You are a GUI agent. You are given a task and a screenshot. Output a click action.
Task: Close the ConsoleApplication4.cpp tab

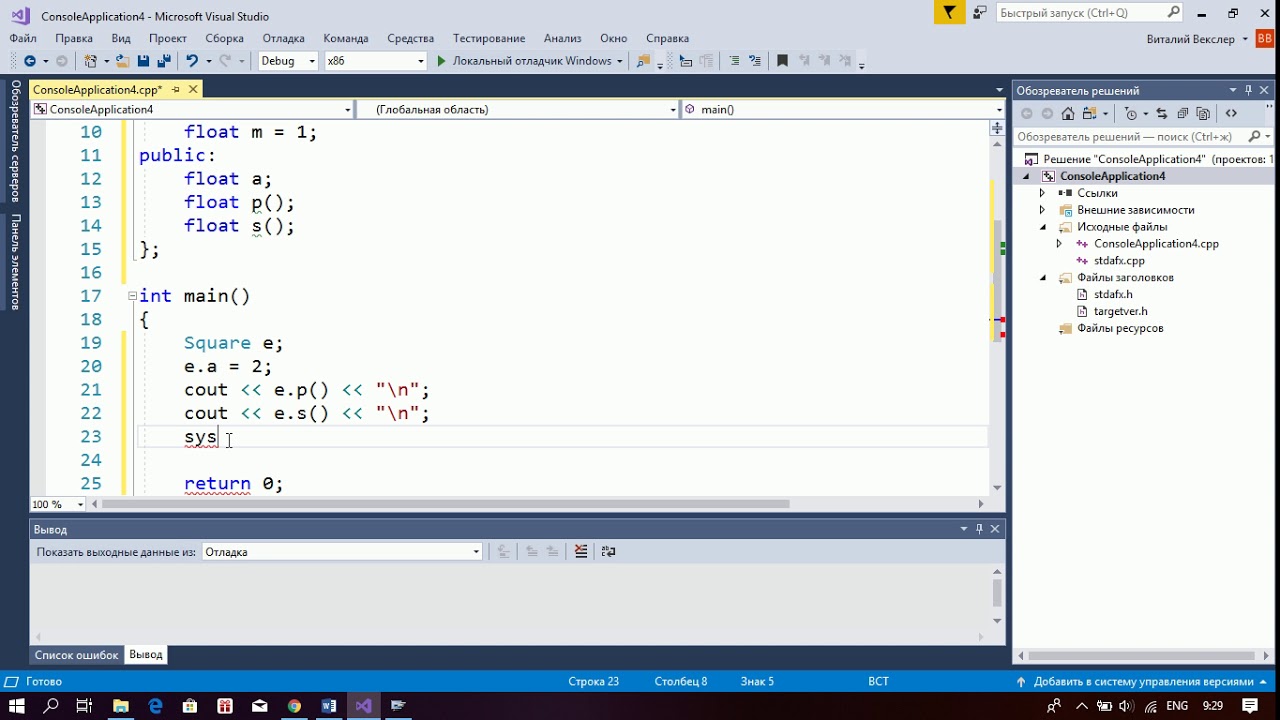[x=193, y=89]
